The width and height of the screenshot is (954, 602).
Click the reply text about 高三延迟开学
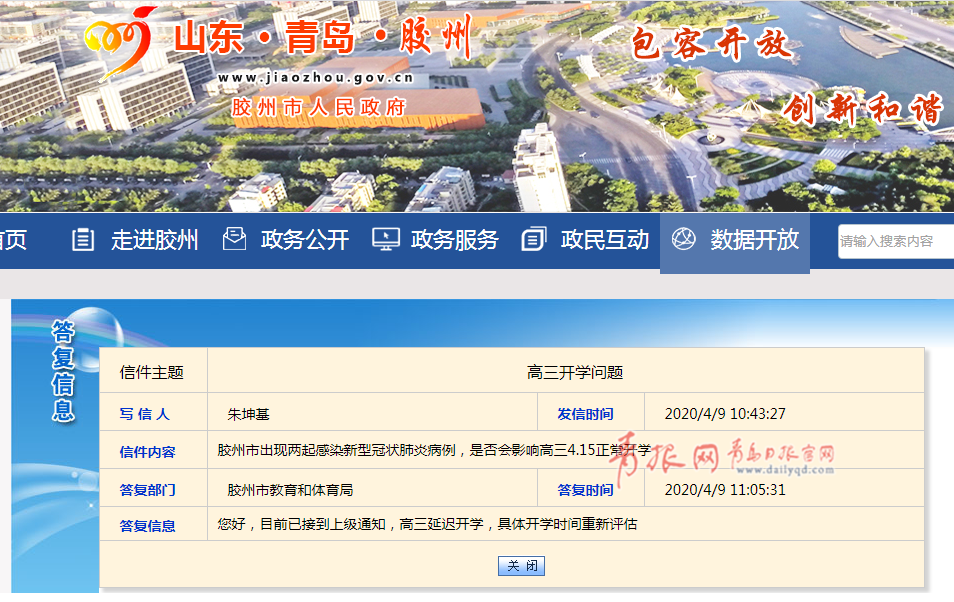pos(427,524)
